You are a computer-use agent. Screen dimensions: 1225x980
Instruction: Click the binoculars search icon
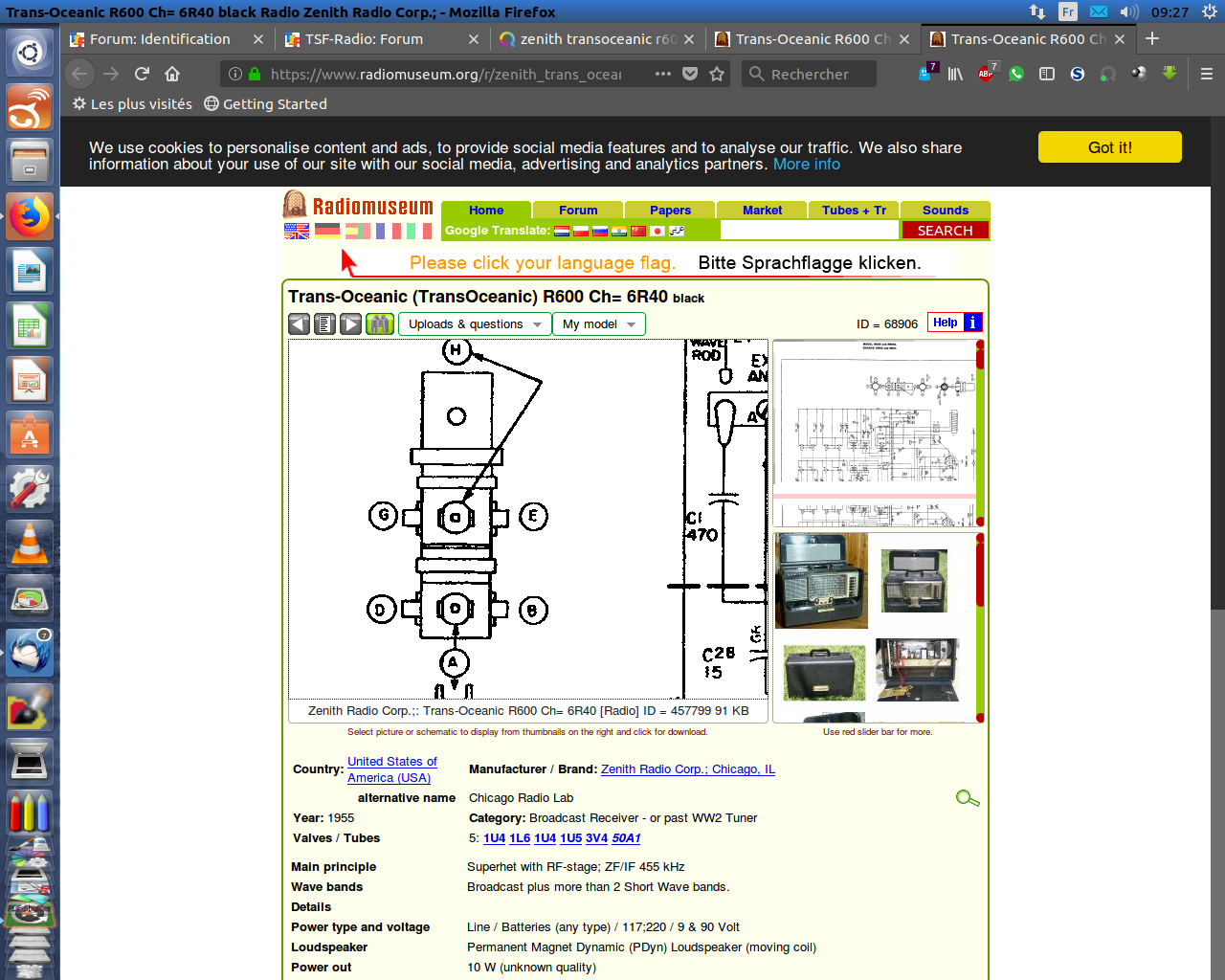[x=380, y=324]
